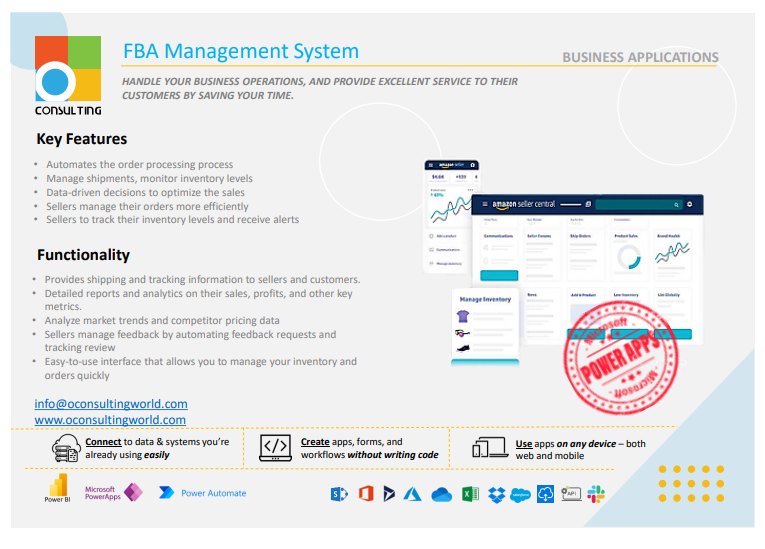Click the mobile sales line chart
Viewport: 765px width, 549px height.
pos(452,209)
